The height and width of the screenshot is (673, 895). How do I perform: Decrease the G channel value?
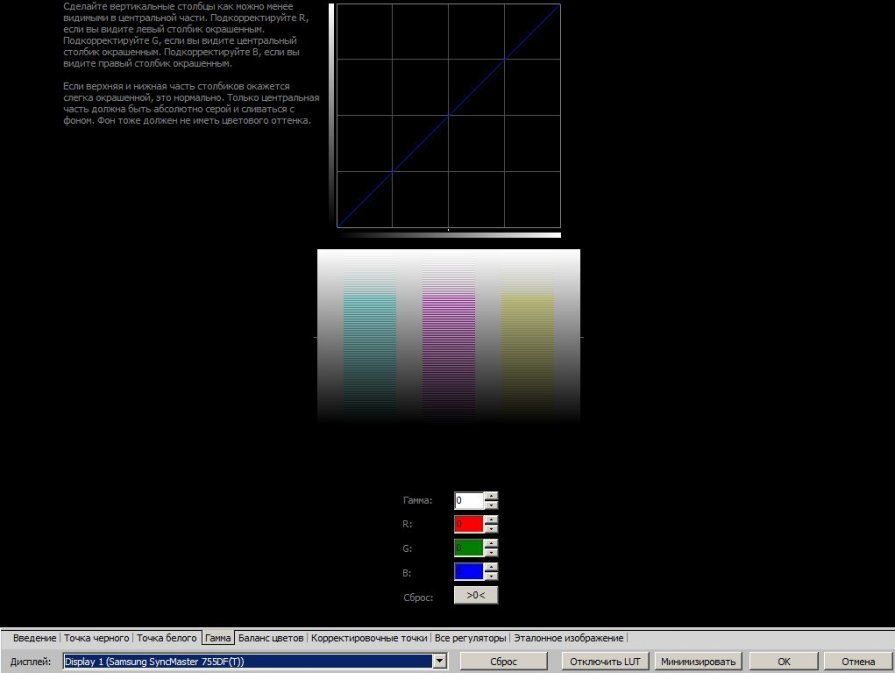coord(491,553)
